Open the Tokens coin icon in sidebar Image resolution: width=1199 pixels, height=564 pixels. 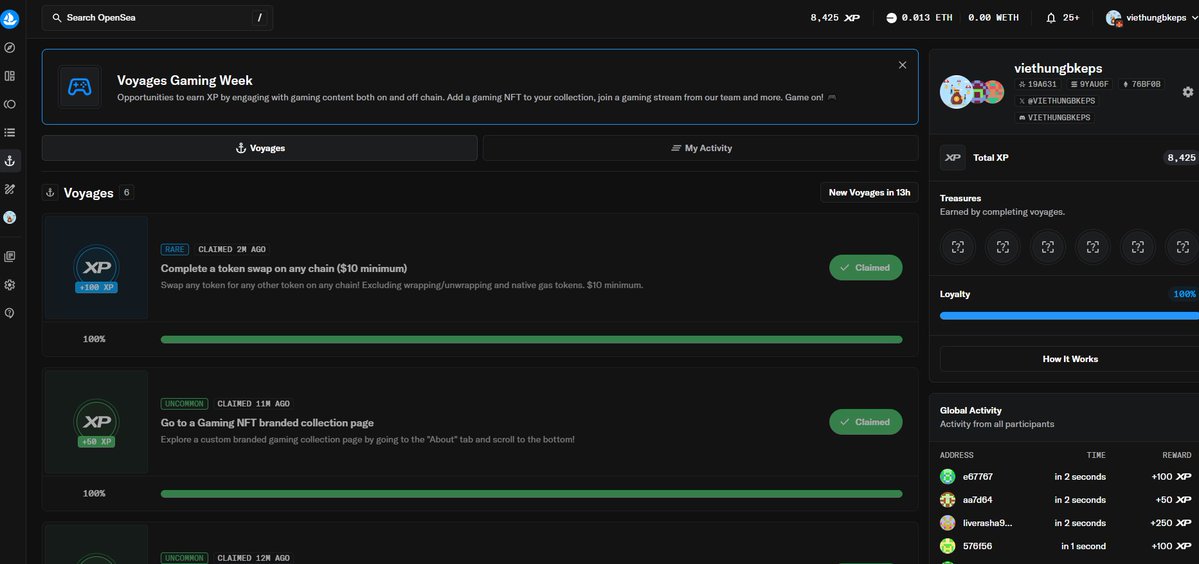point(10,104)
